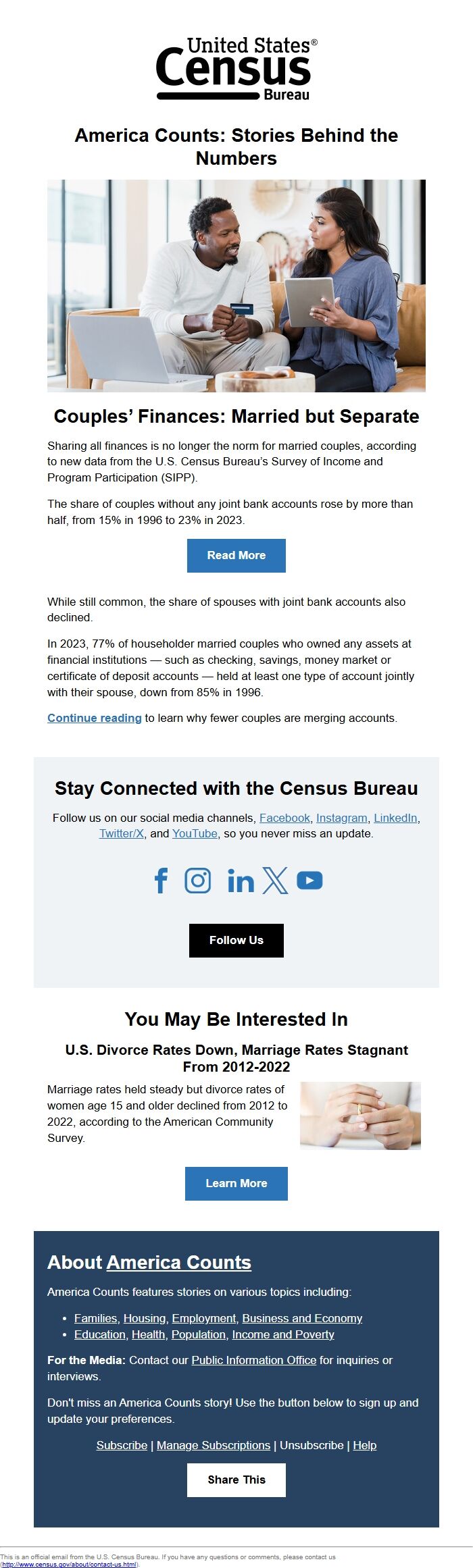
Task: Click the Help link in footer
Action: click(364, 1444)
